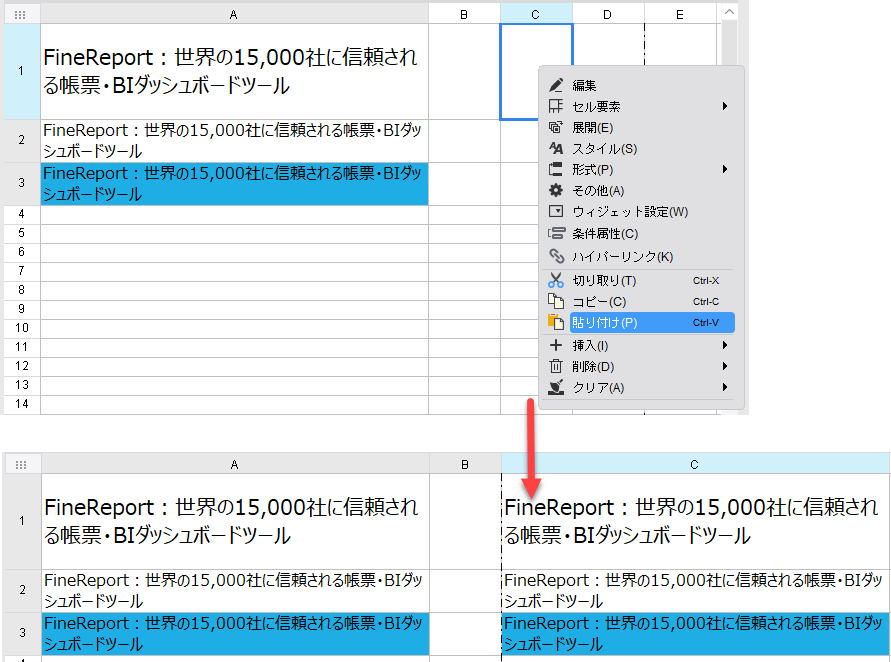Click the scissors icon for 切り取り
Viewport: 891px width, 662px height.
(x=556, y=280)
